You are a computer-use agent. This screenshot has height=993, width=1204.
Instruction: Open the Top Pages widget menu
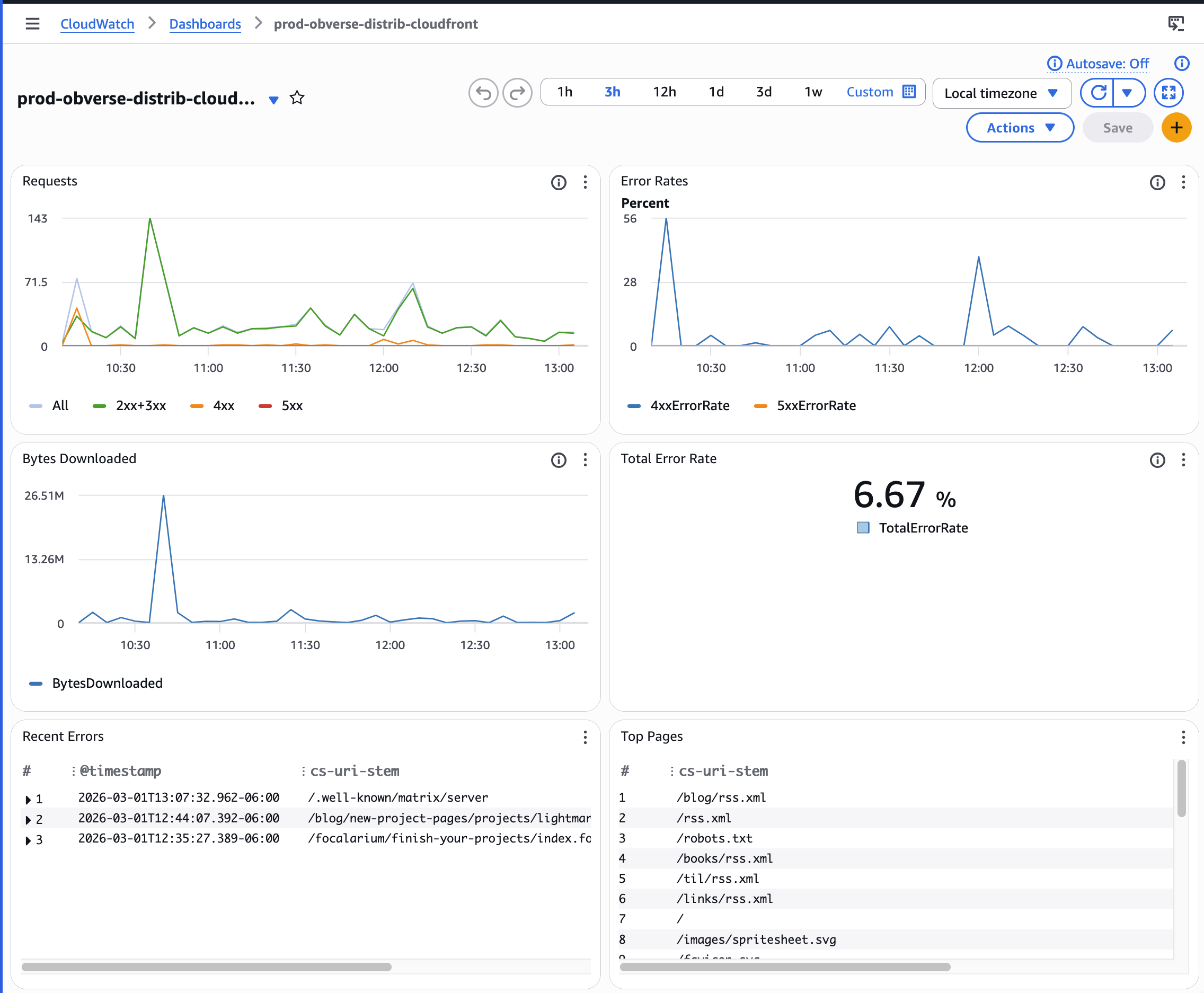point(1183,738)
